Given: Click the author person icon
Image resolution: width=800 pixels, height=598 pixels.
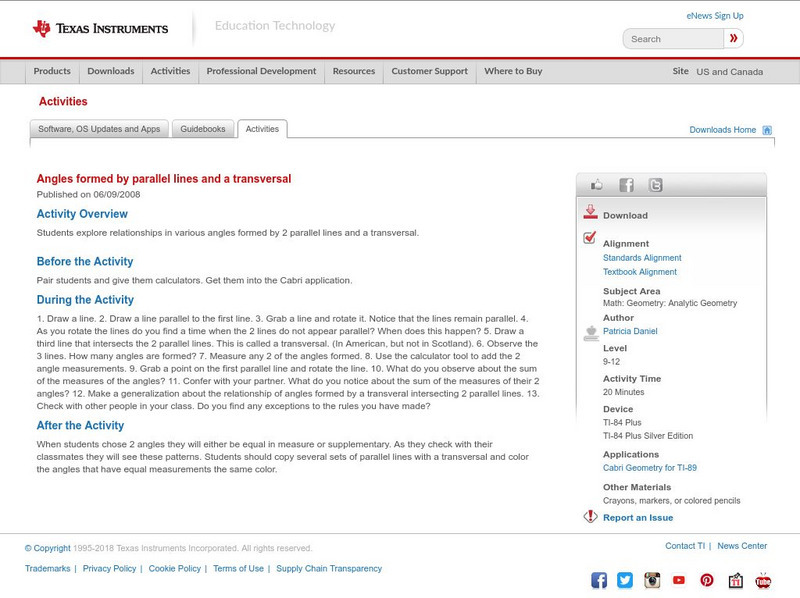Looking at the screenshot, I should tap(591, 333).
